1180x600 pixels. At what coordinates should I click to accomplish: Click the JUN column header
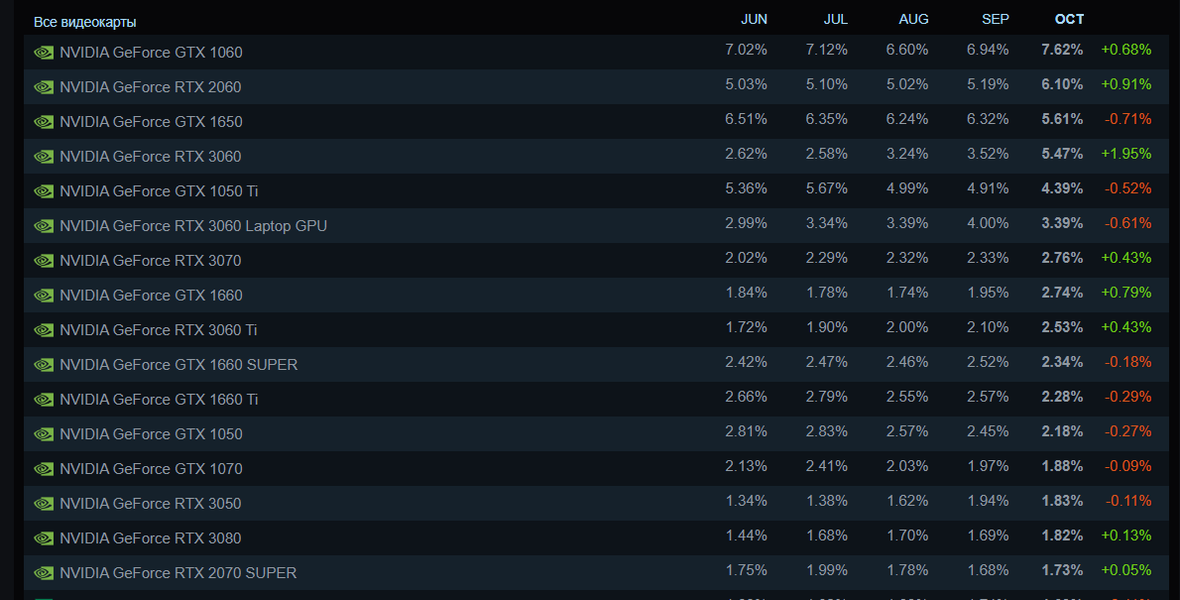pos(754,19)
